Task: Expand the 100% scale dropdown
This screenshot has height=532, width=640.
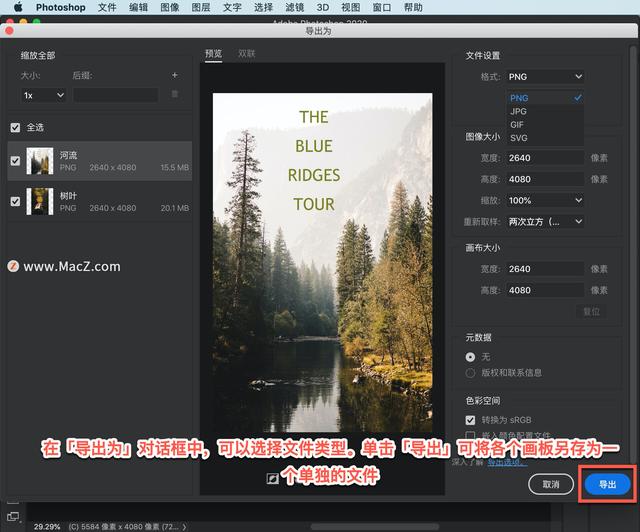Action: pos(545,201)
